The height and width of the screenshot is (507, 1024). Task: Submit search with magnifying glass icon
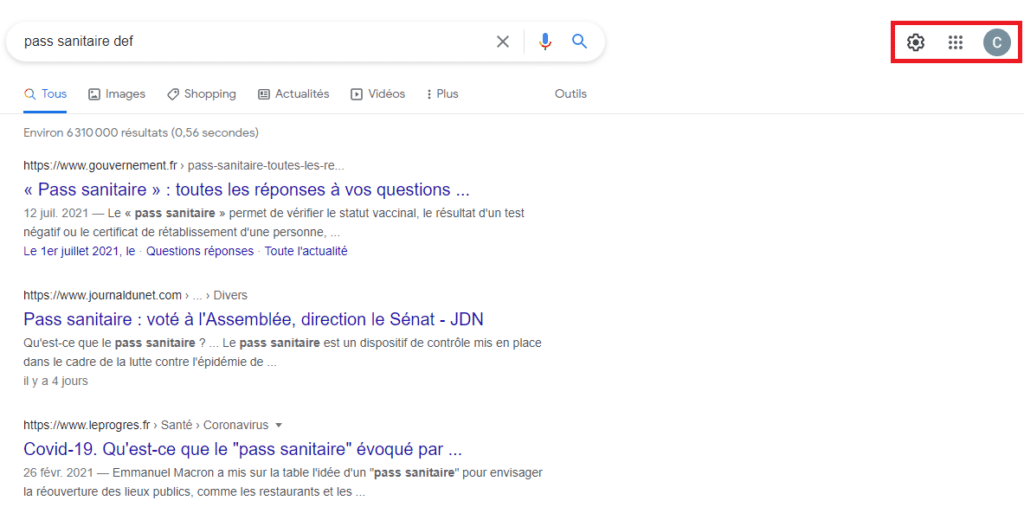[x=579, y=42]
